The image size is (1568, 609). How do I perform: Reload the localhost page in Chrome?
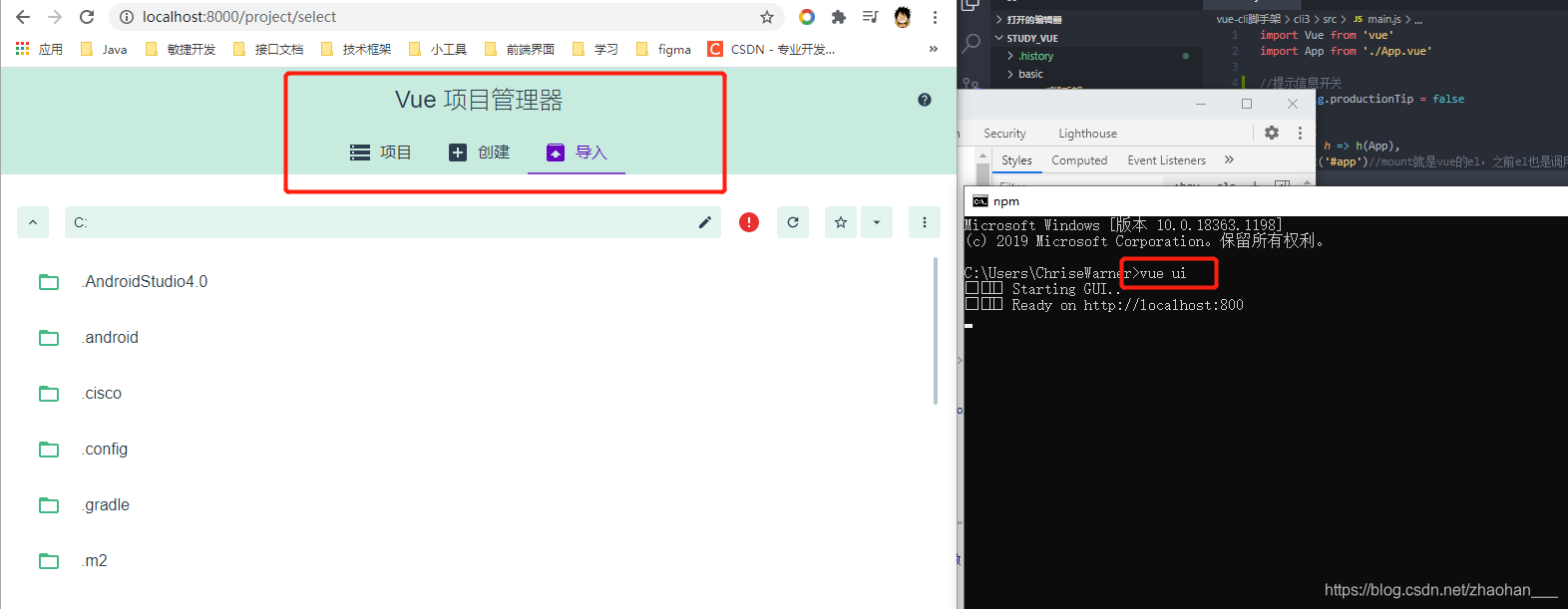coord(87,17)
